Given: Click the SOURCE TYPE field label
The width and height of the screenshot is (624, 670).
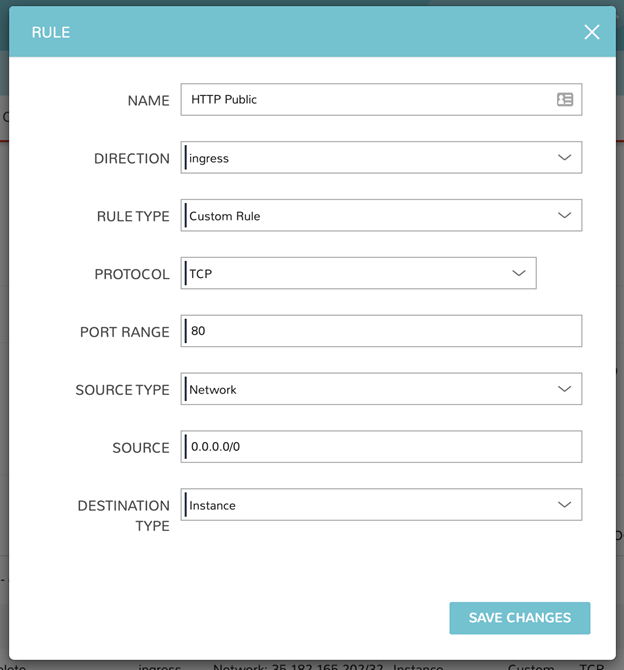Looking at the screenshot, I should 122,390.
